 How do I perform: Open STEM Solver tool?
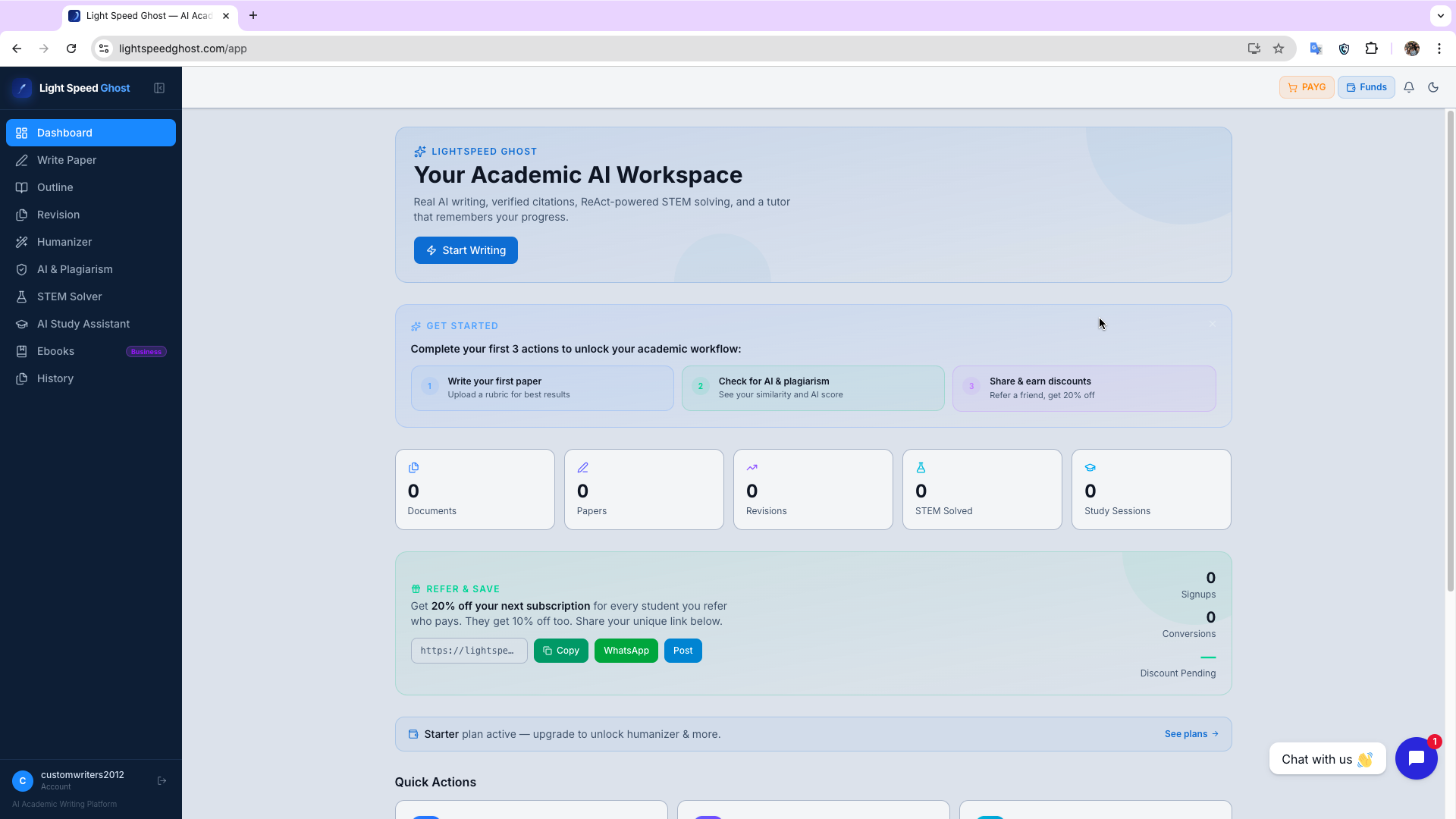pyautogui.click(x=91, y=297)
